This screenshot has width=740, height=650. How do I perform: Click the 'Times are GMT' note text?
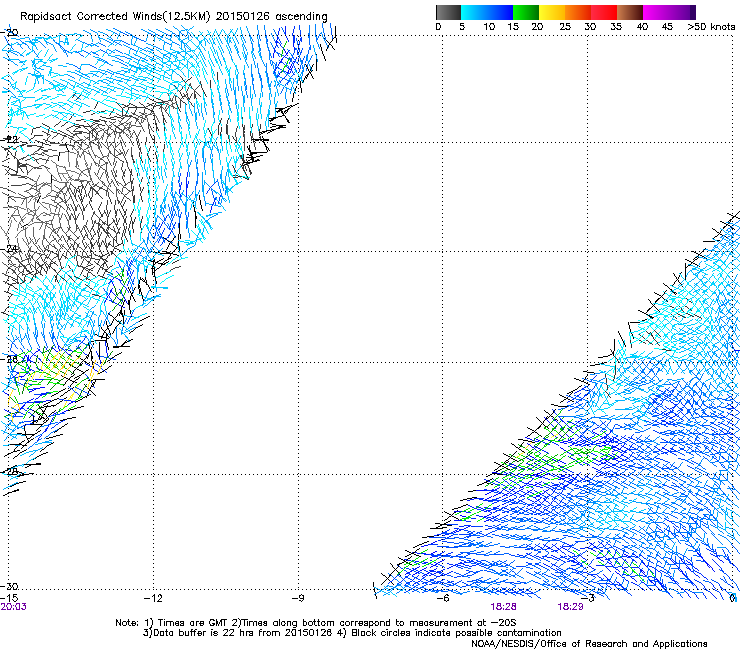(x=194, y=623)
